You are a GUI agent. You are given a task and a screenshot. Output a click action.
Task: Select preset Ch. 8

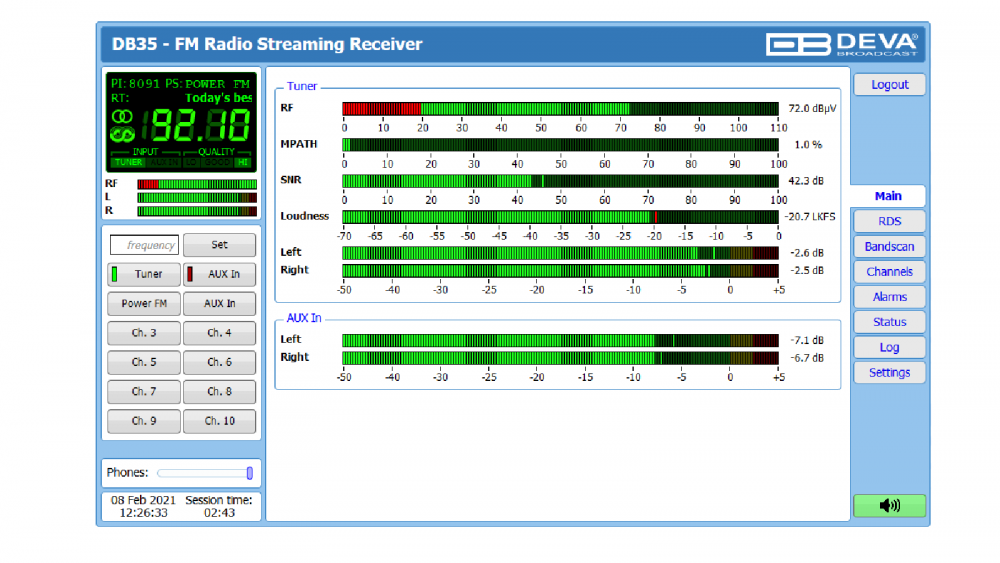tap(219, 391)
